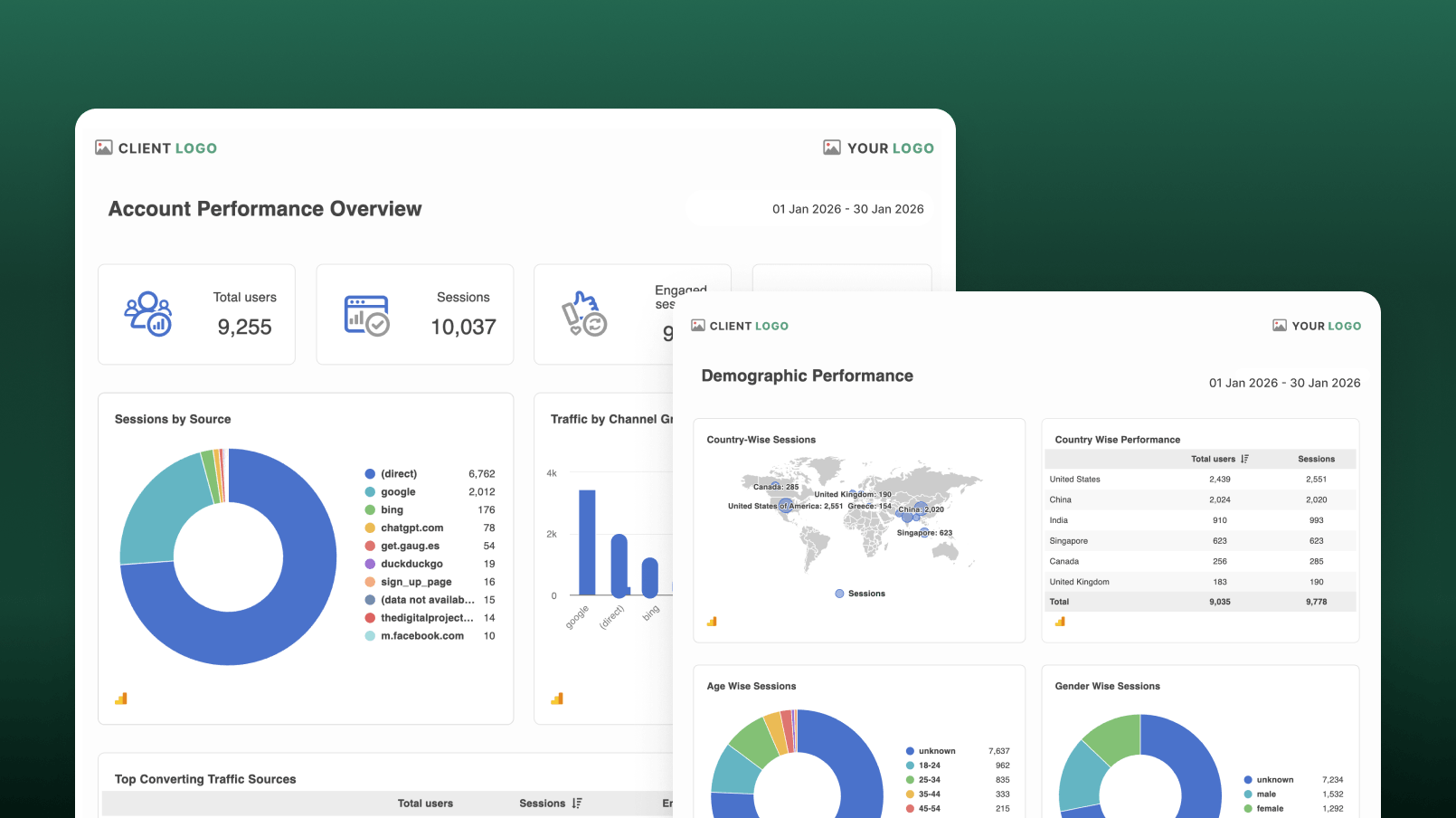Click the 'United Kingdom' row in country table
This screenshot has width=1456, height=818.
pyautogui.click(x=1199, y=582)
